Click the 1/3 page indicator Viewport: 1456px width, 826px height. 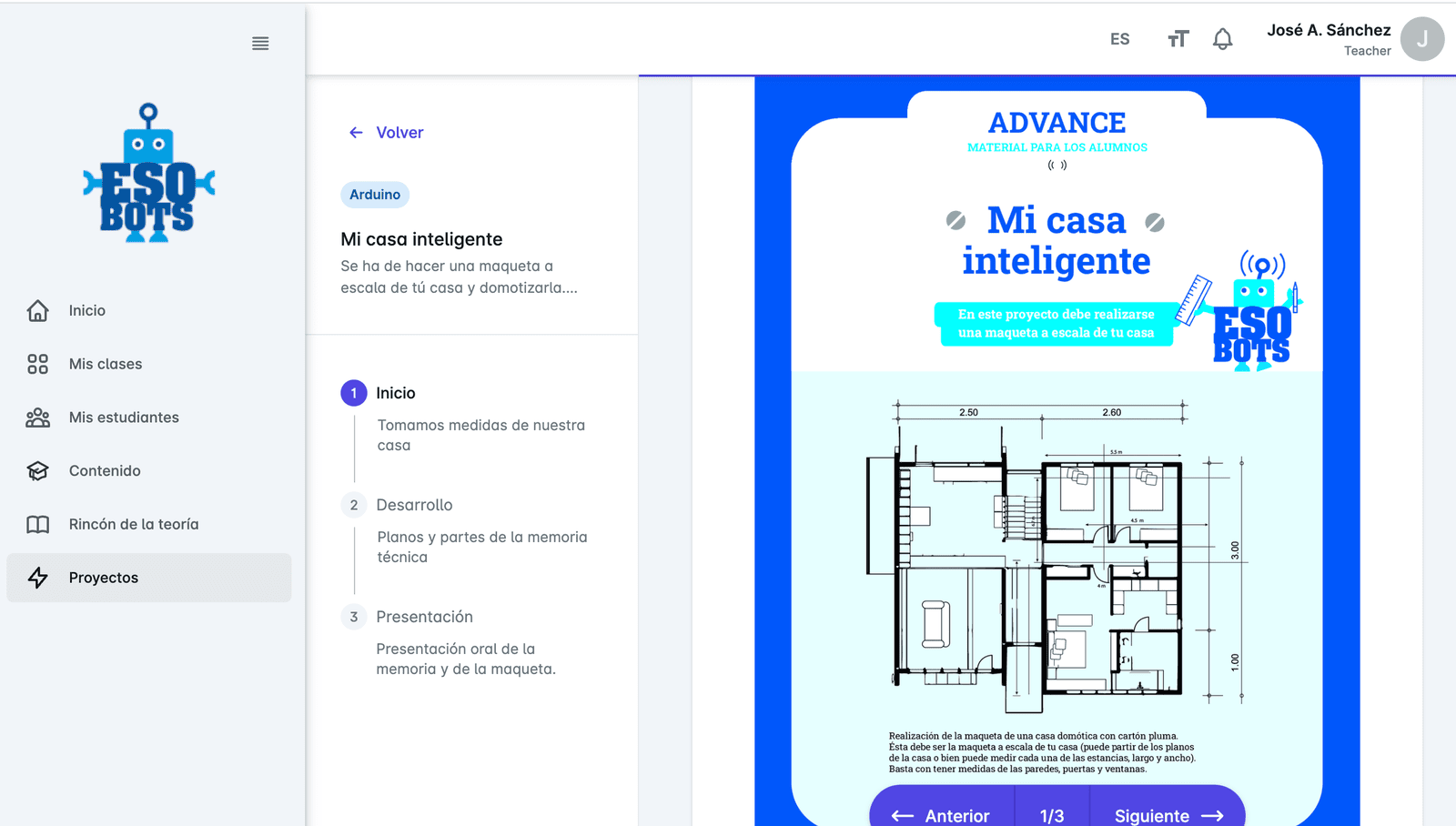(x=1052, y=815)
